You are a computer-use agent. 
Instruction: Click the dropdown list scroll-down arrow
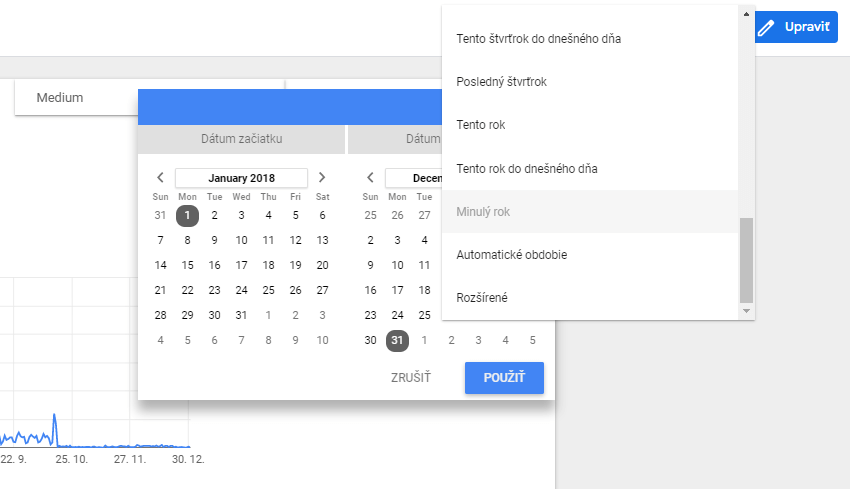point(746,311)
